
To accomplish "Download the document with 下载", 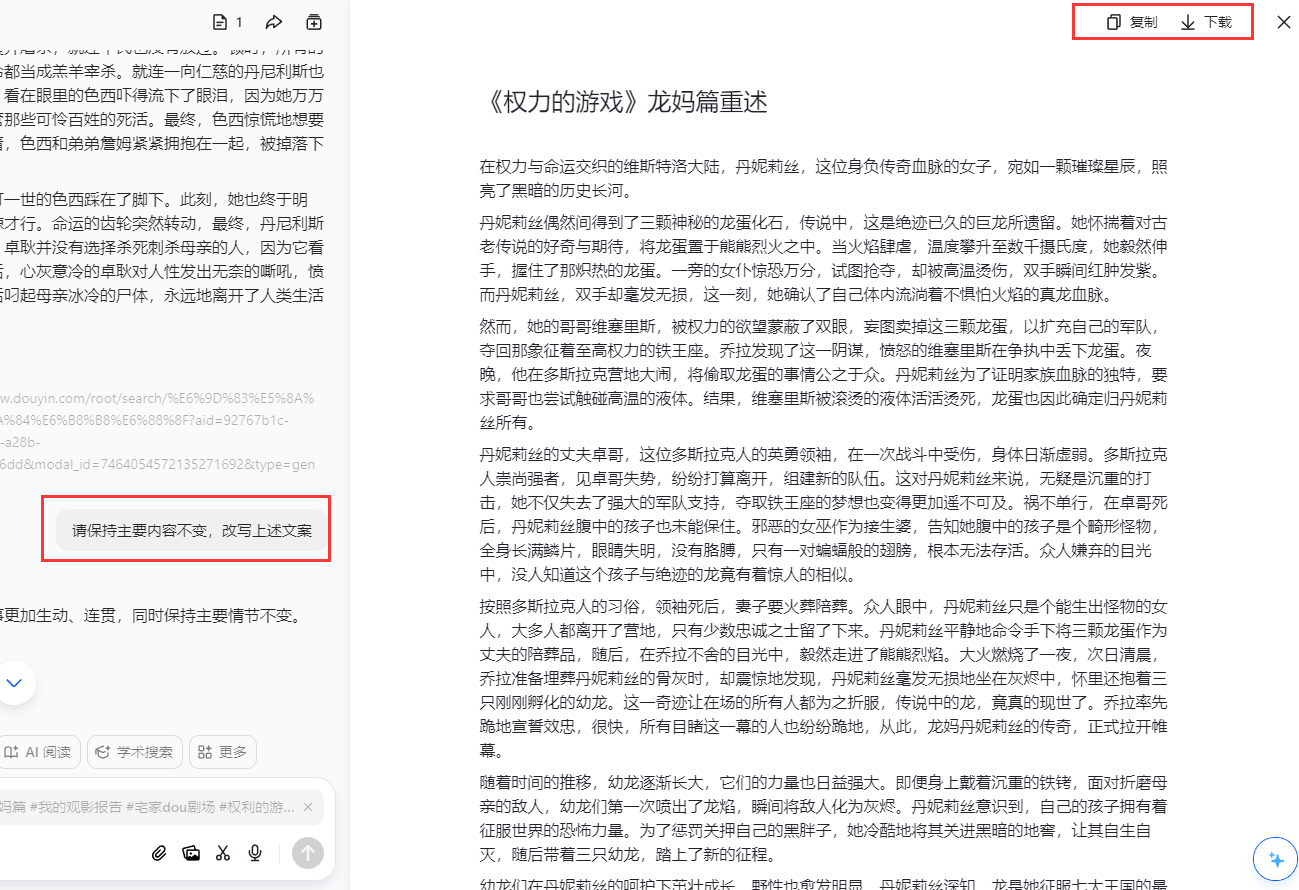I will pyautogui.click(x=1206, y=22).
